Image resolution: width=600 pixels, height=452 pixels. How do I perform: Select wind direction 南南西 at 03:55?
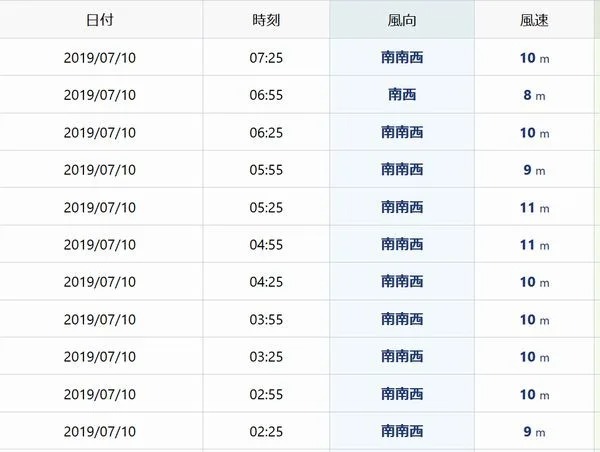point(402,319)
